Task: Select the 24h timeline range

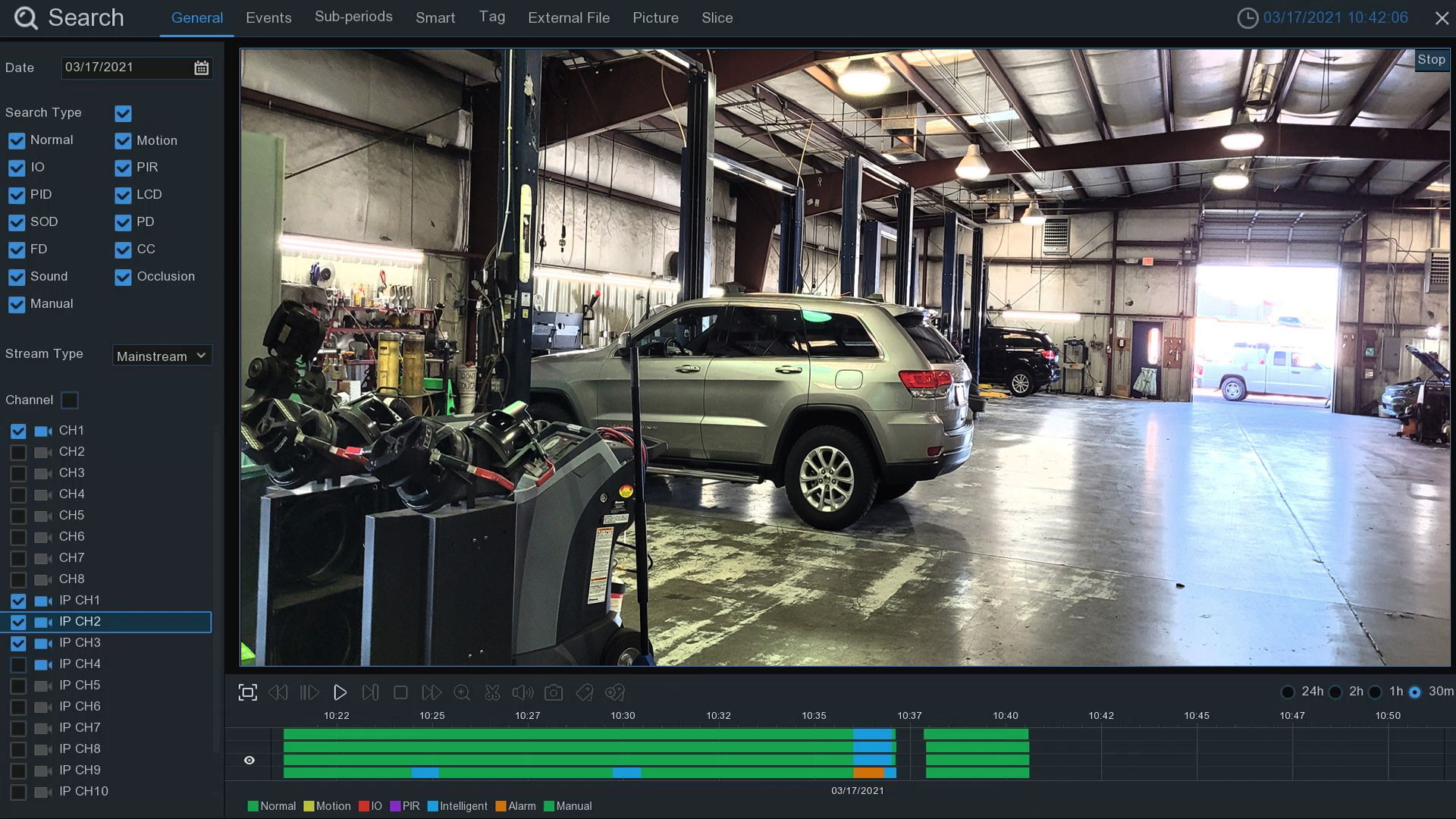Action: 1288,692
